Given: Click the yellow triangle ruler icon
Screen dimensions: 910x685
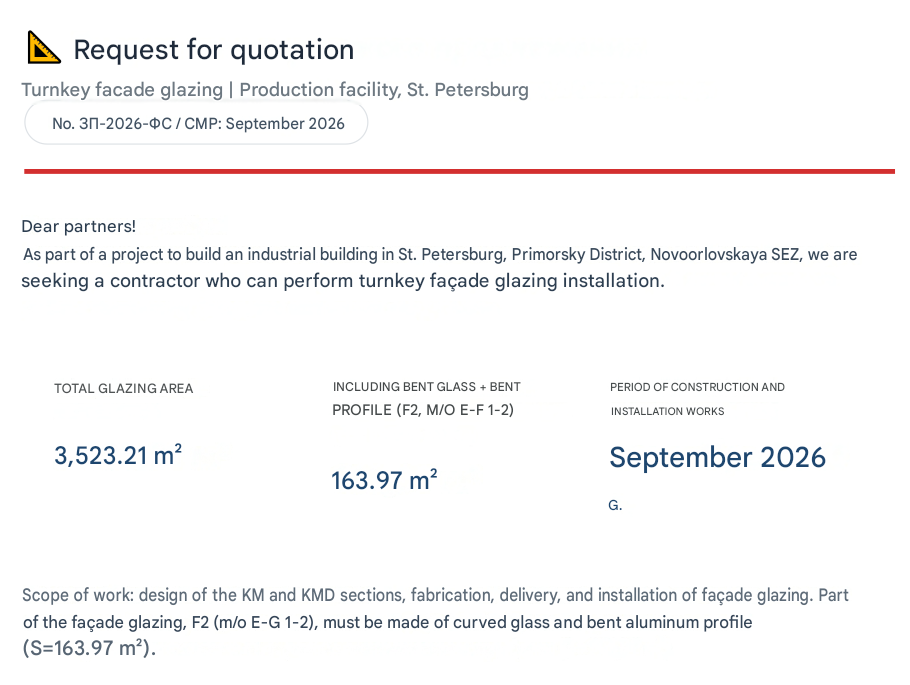Looking at the screenshot, I should 44,48.
